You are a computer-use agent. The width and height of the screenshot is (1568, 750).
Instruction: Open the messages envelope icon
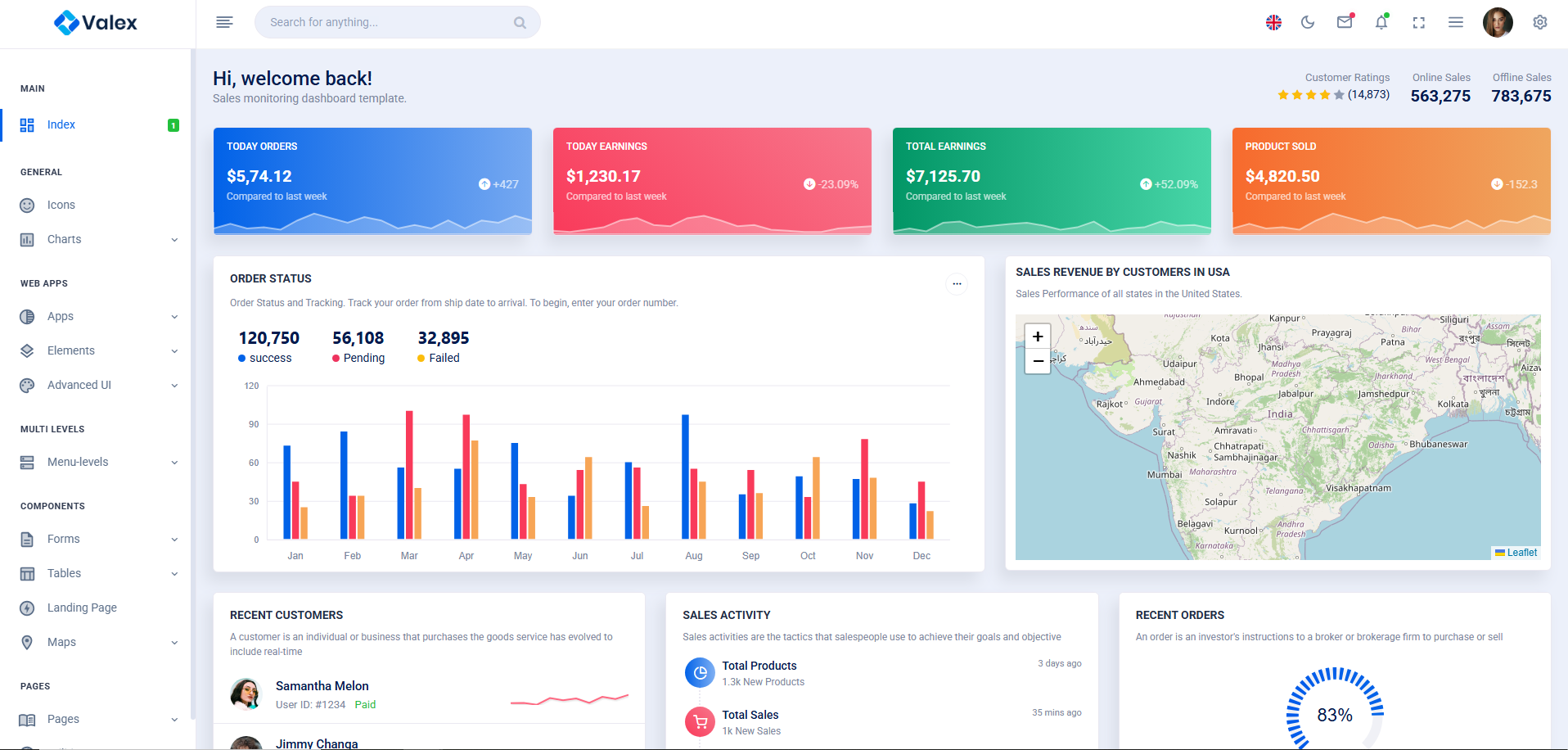(x=1345, y=22)
